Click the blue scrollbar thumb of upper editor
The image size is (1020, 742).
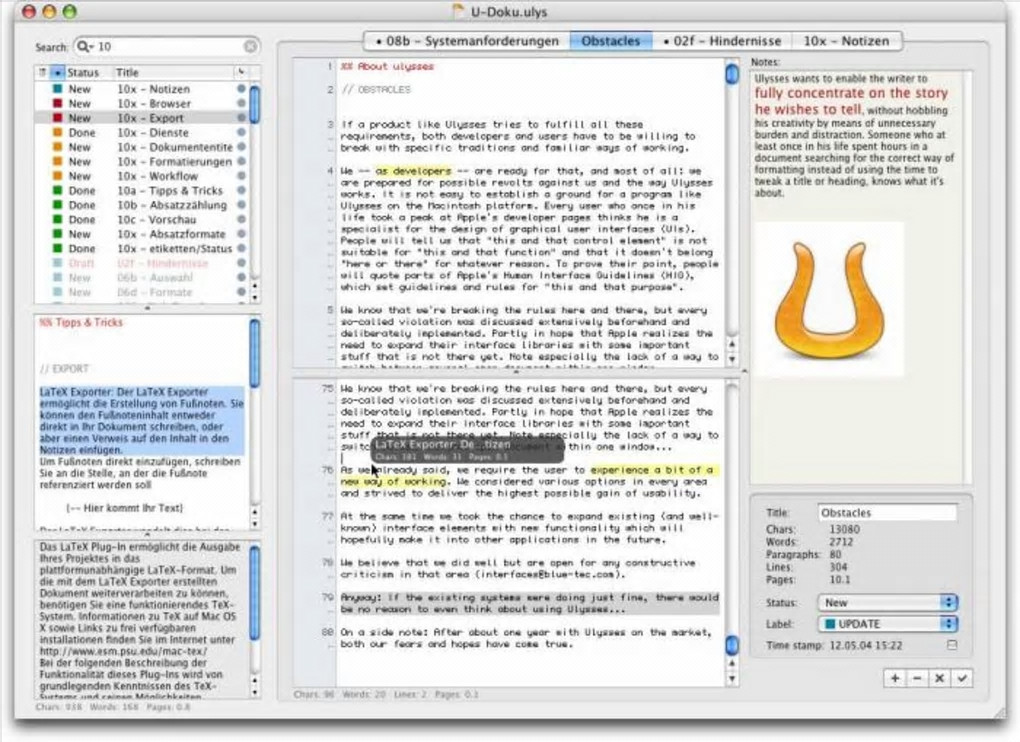click(x=732, y=73)
